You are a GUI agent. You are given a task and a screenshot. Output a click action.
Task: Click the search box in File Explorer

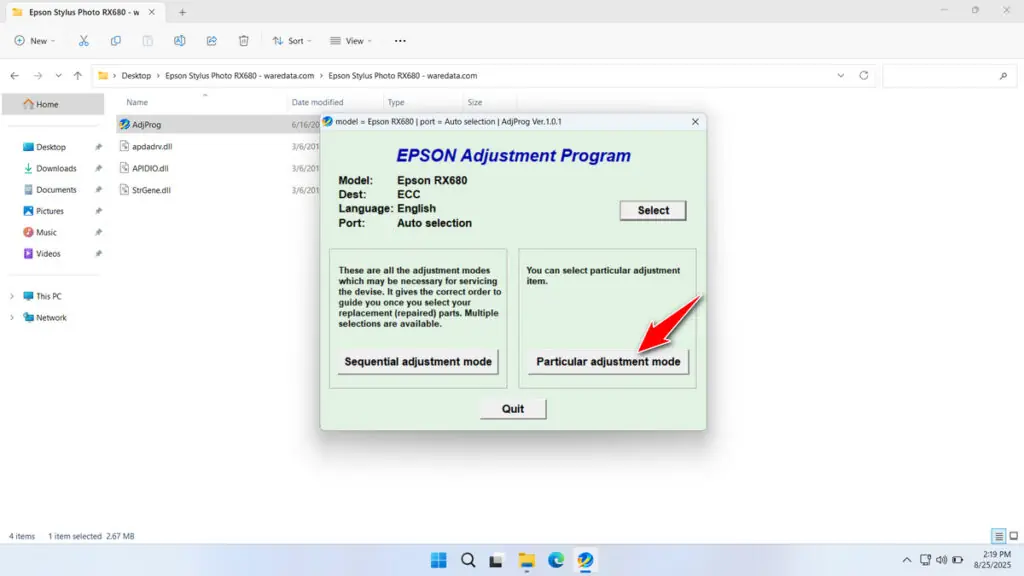(x=945, y=75)
